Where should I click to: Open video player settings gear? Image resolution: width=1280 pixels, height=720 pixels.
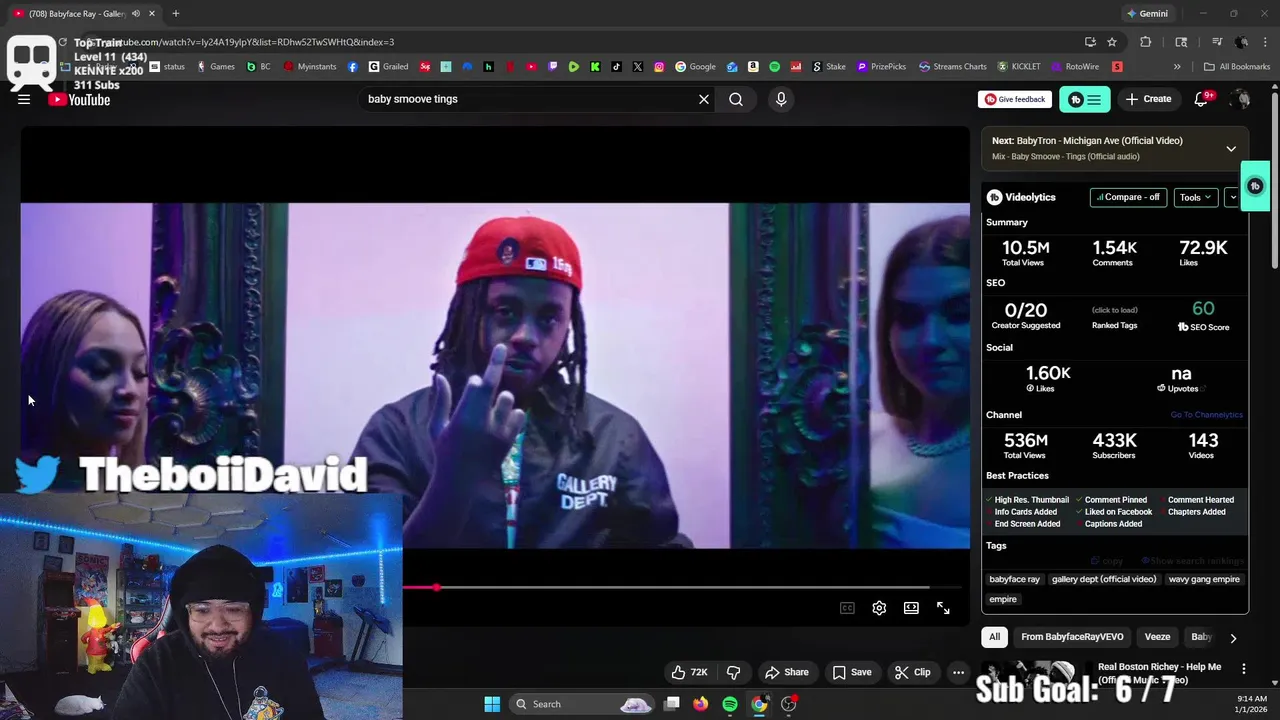pos(879,608)
